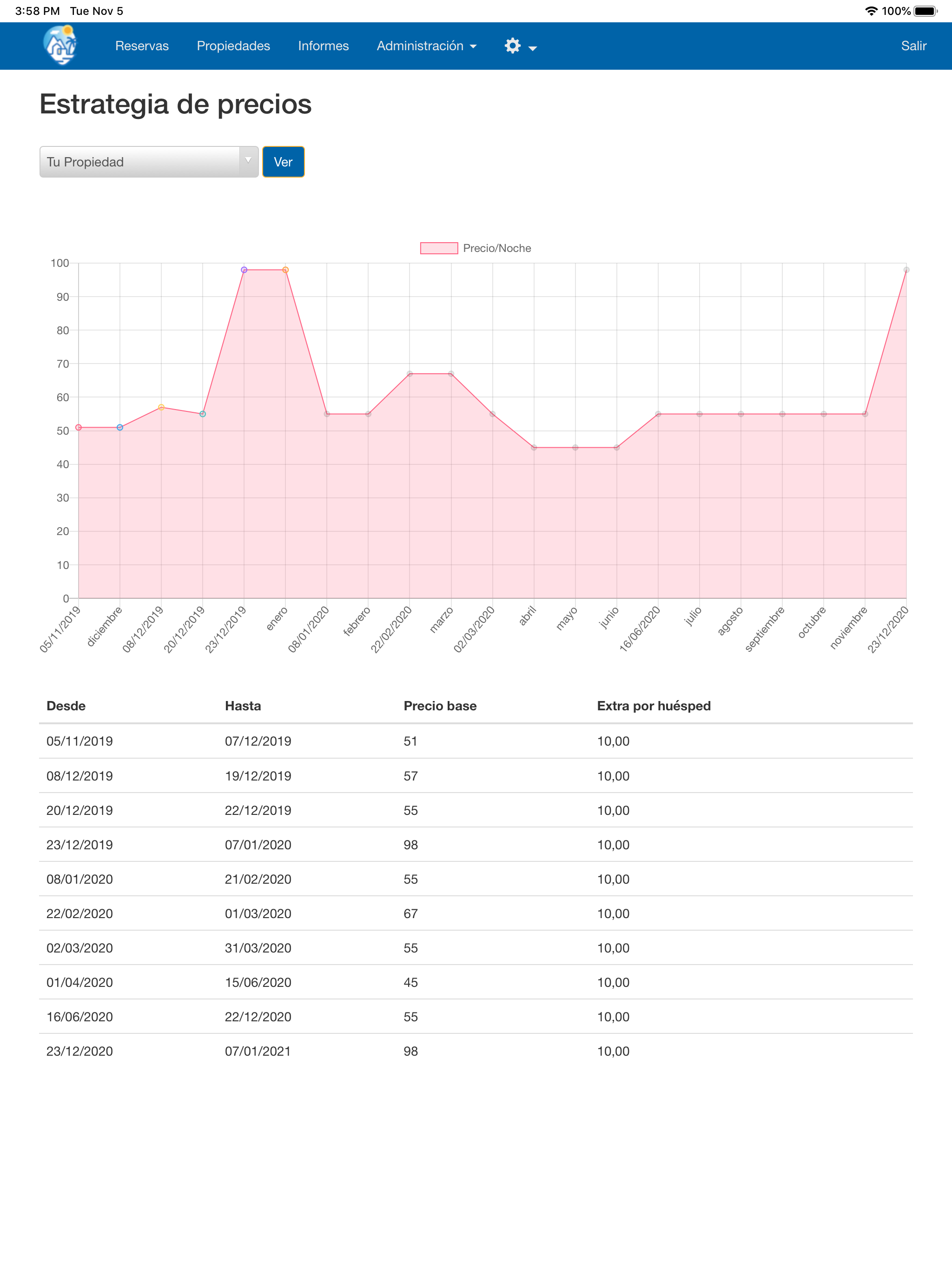
Task: Click the price 67 cell
Action: 410,913
